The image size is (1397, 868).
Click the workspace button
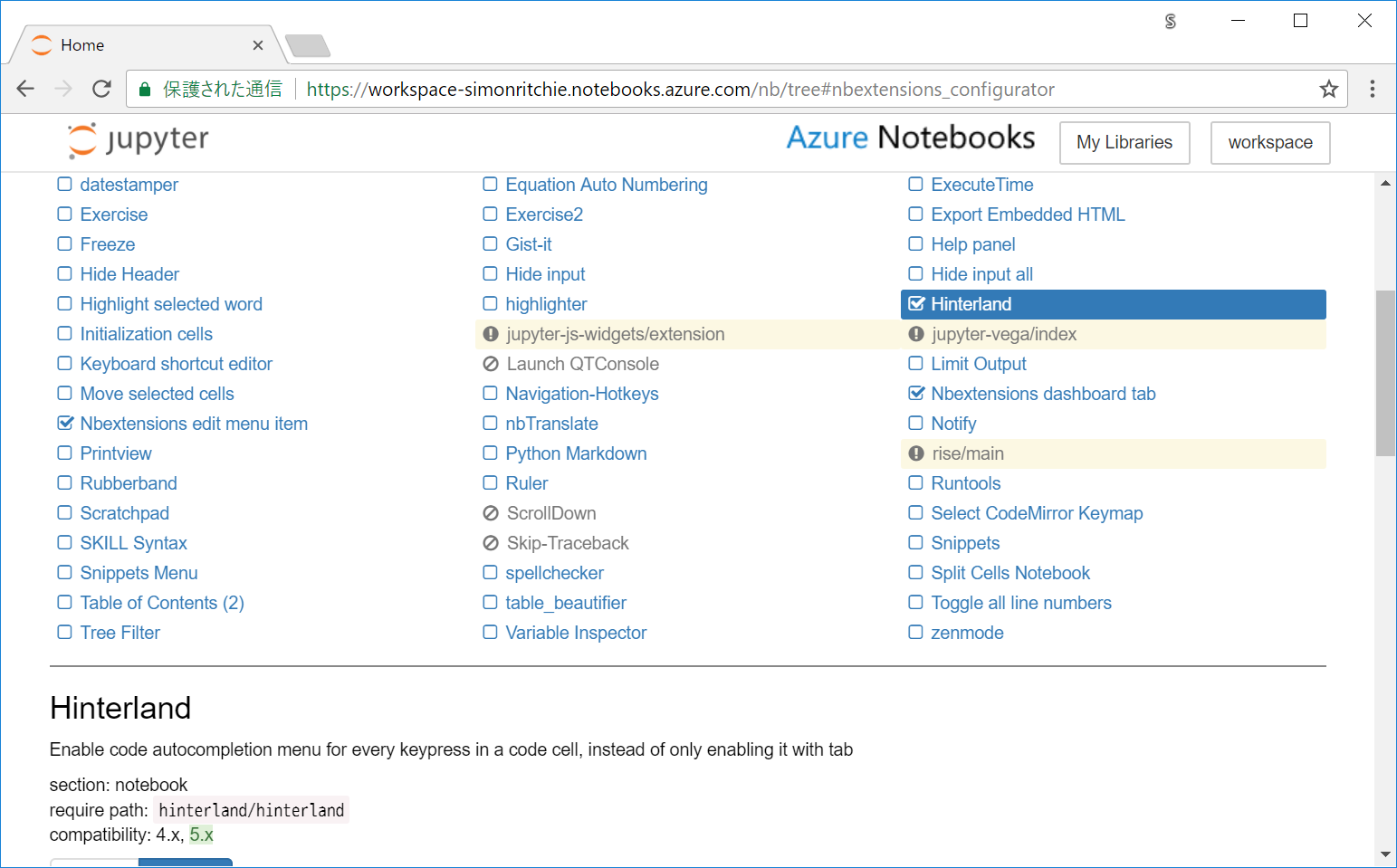point(1269,143)
